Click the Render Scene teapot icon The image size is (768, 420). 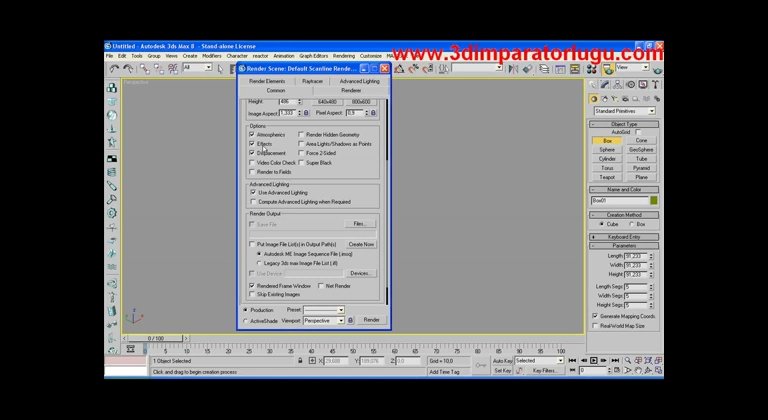click(608, 69)
